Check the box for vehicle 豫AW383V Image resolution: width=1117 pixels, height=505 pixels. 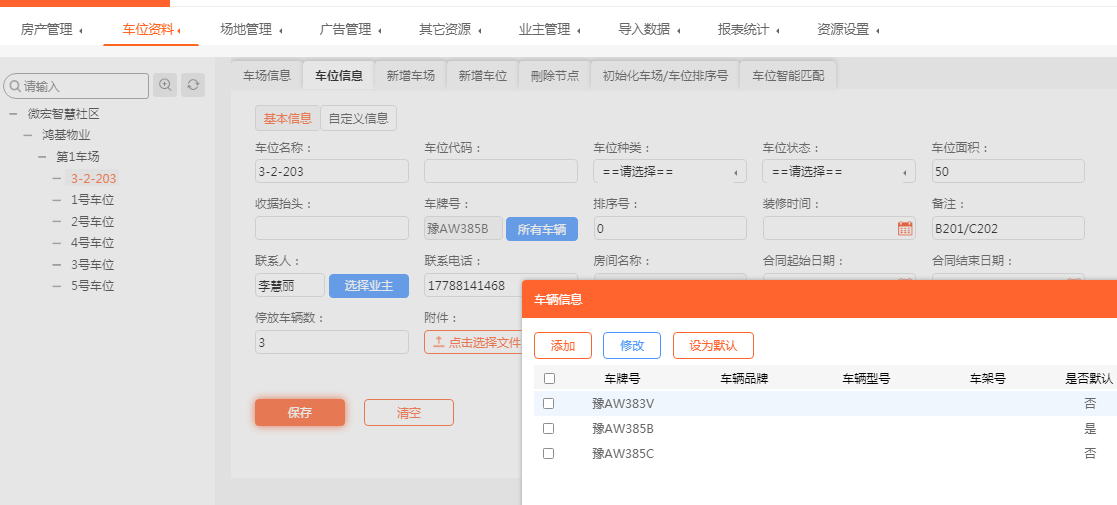[x=548, y=403]
